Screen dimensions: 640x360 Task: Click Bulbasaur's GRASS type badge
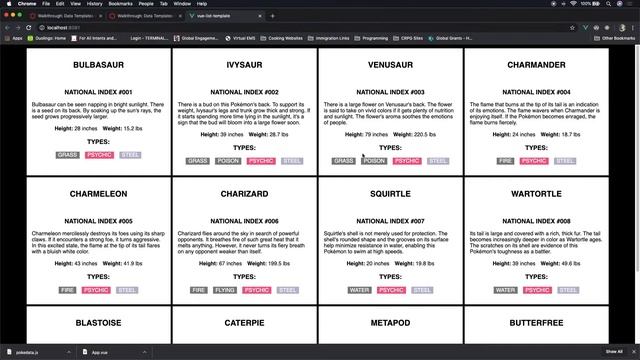tap(68, 155)
